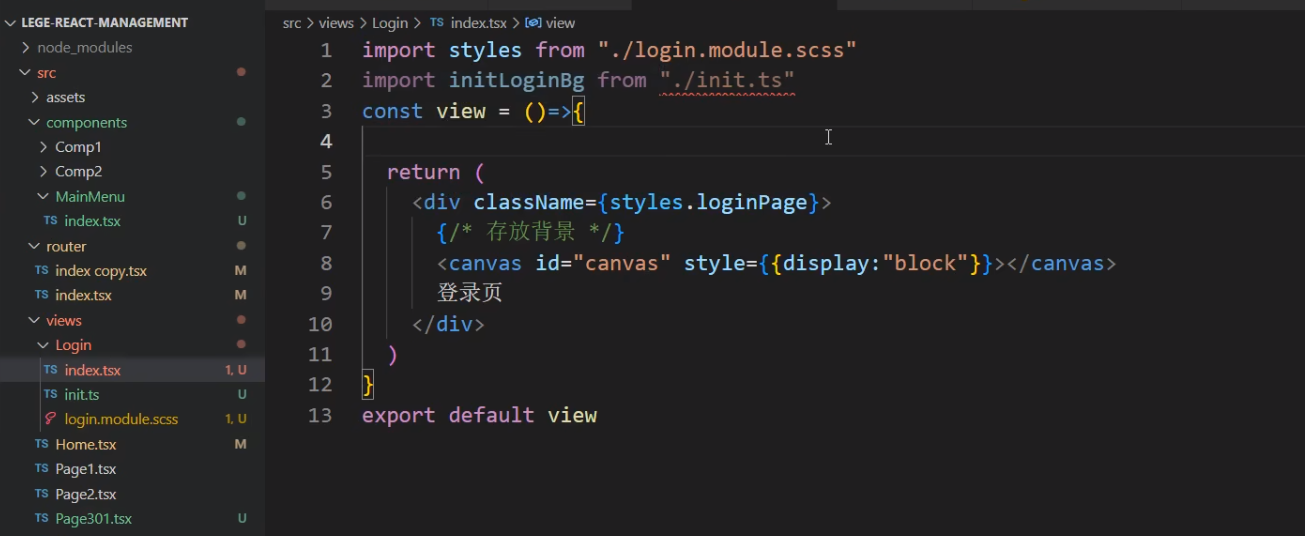1305x536 pixels.
Task: Select index.tsx in Login folder
Action: point(92,370)
